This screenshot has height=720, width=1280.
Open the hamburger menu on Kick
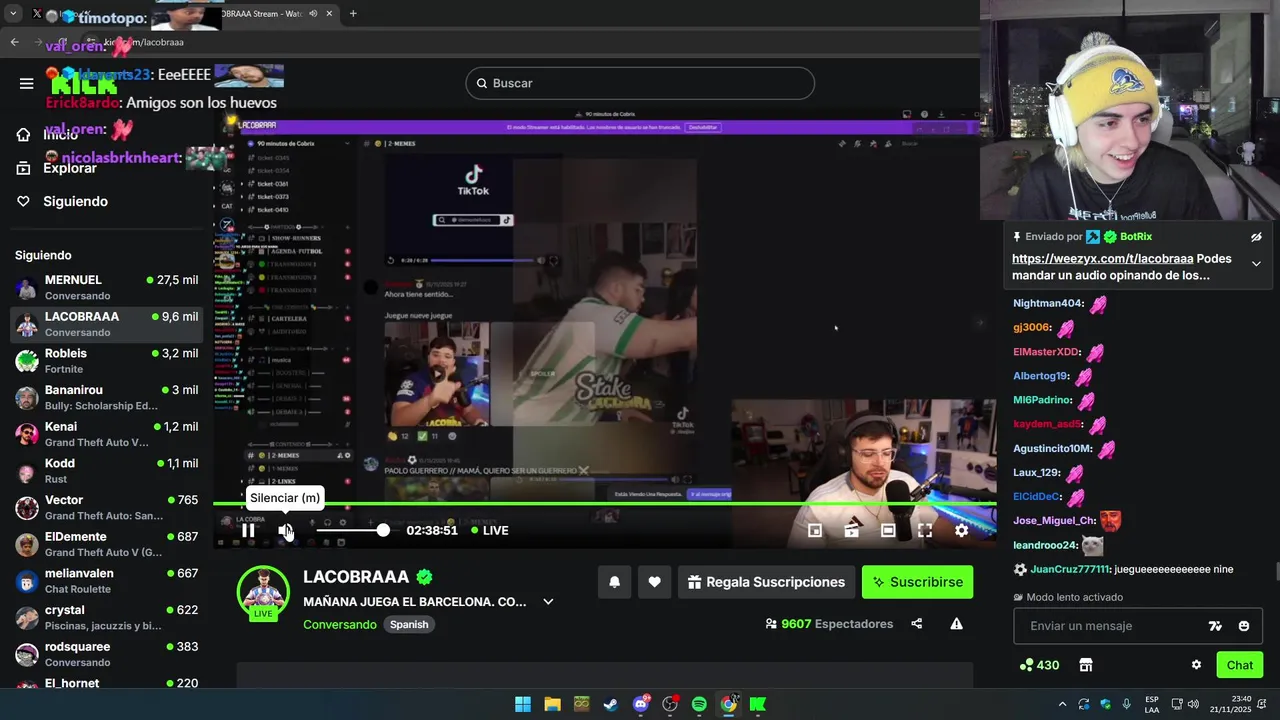pos(27,83)
